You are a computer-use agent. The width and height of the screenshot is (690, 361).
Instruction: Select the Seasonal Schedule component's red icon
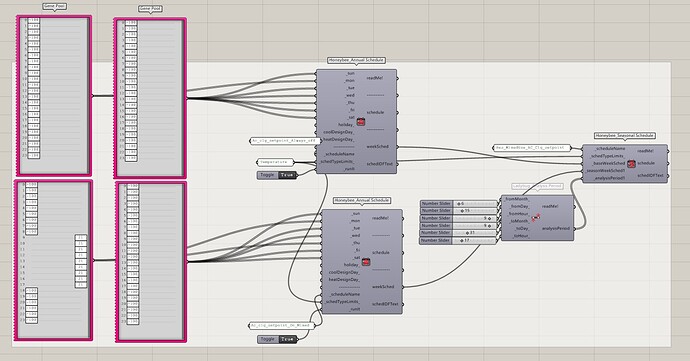631,164
